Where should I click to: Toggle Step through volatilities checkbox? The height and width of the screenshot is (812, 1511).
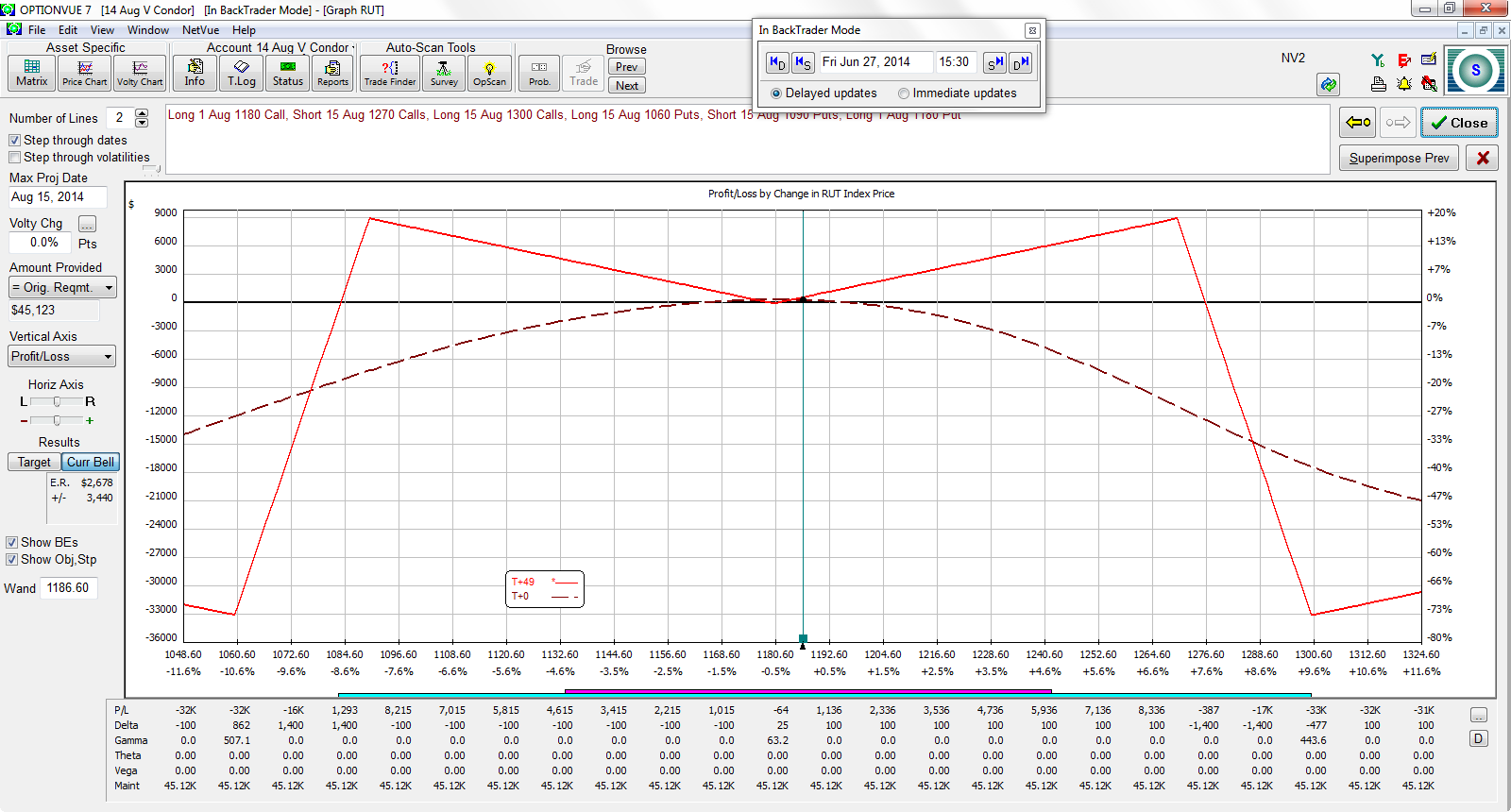[15, 158]
